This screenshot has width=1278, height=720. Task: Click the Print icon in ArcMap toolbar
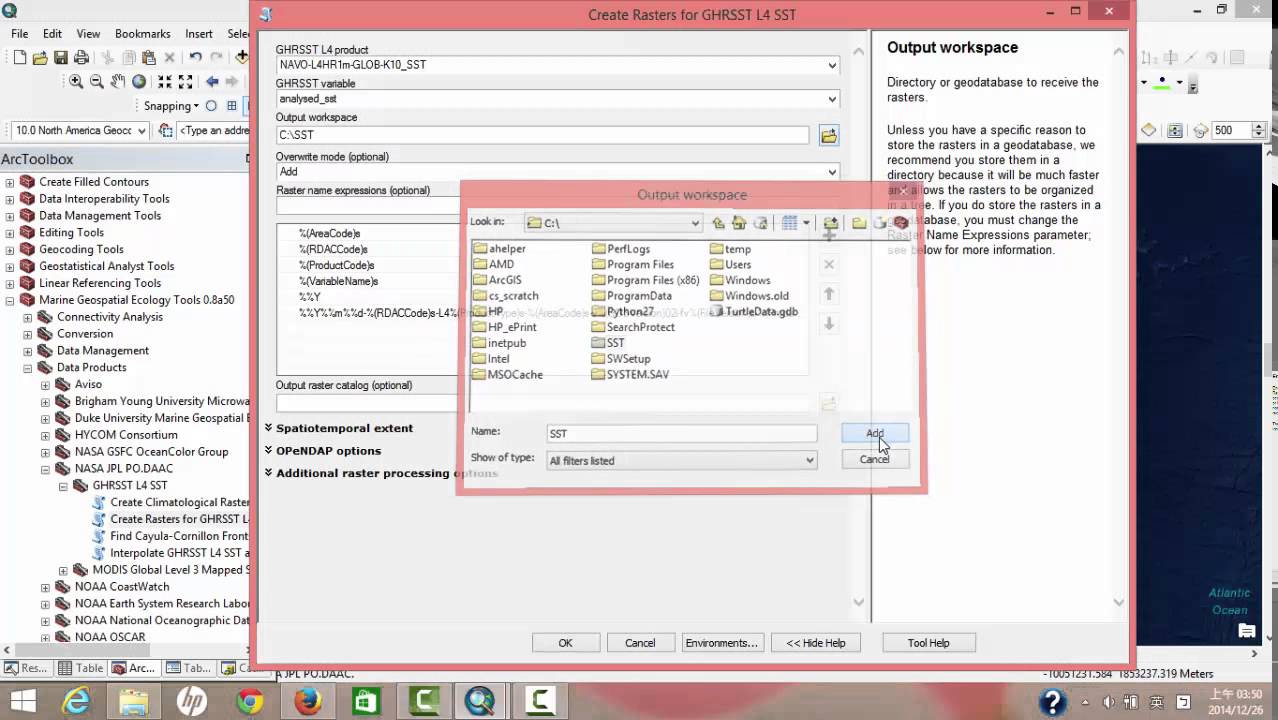point(82,58)
